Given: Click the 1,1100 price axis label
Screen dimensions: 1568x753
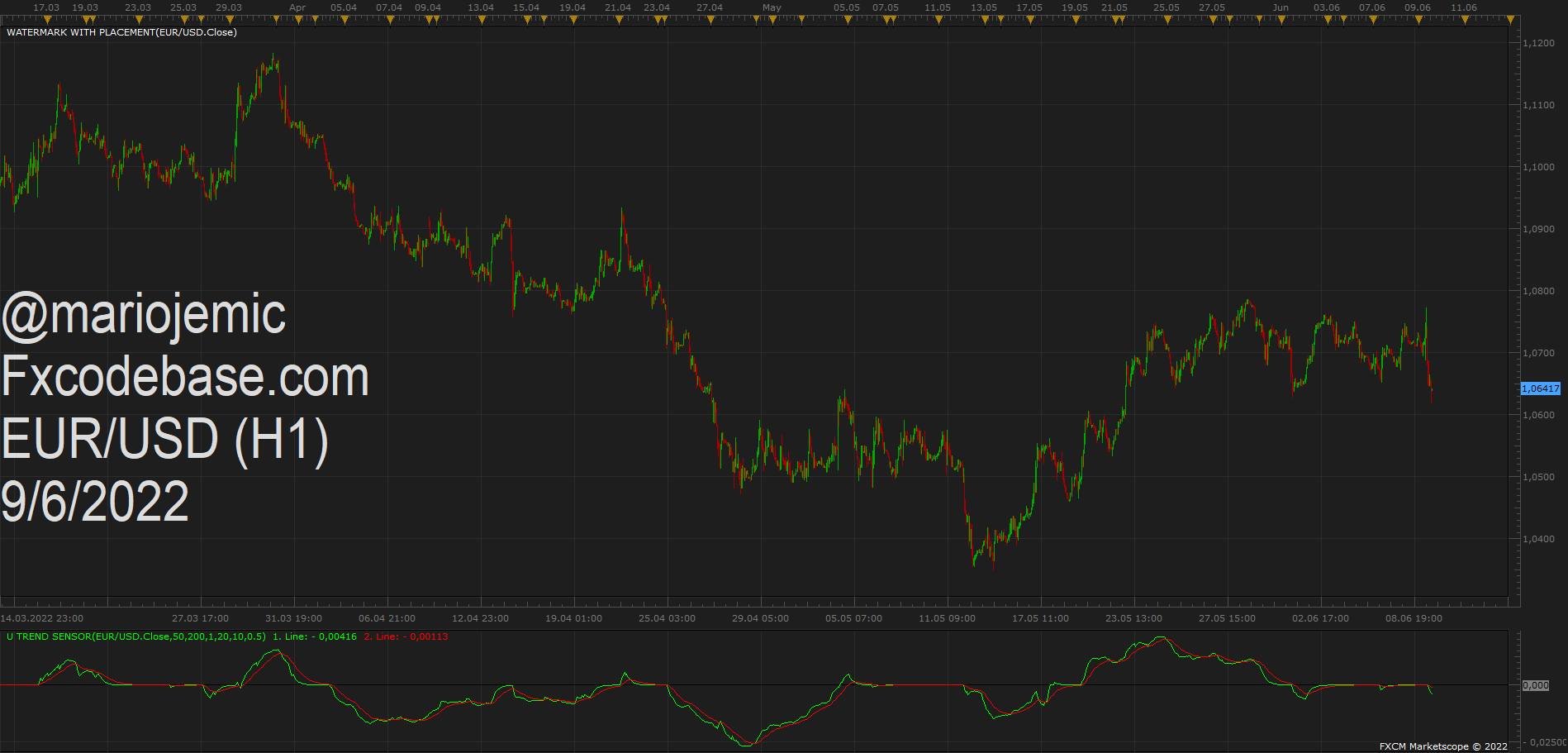Looking at the screenshot, I should click(1538, 105).
